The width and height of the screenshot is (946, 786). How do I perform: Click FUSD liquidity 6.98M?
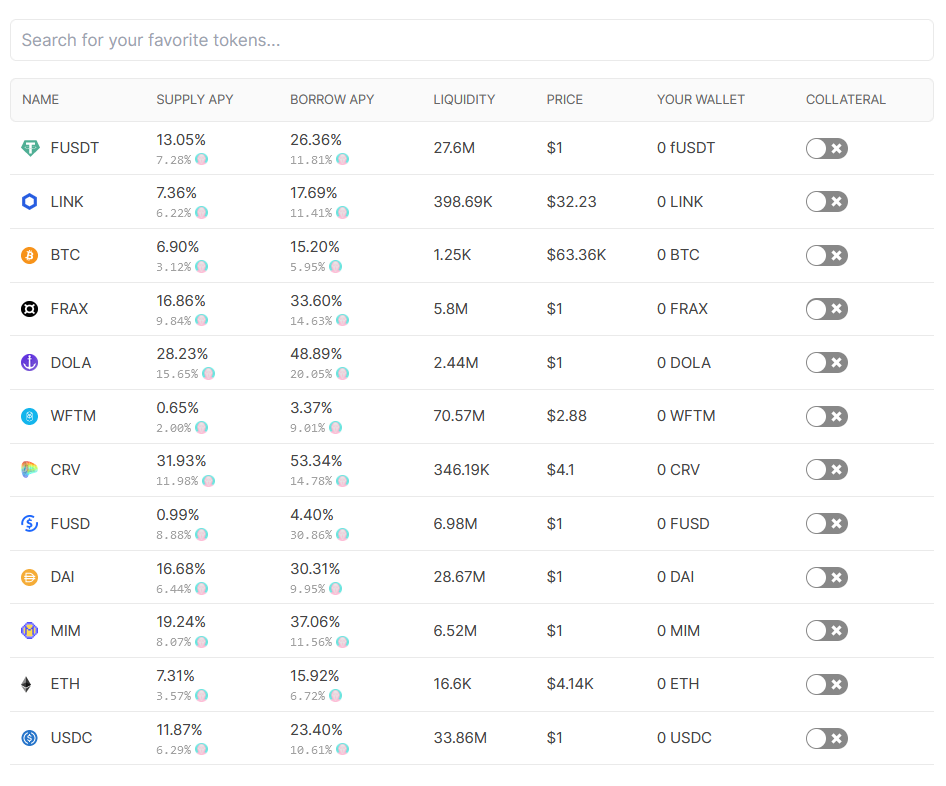tap(456, 524)
